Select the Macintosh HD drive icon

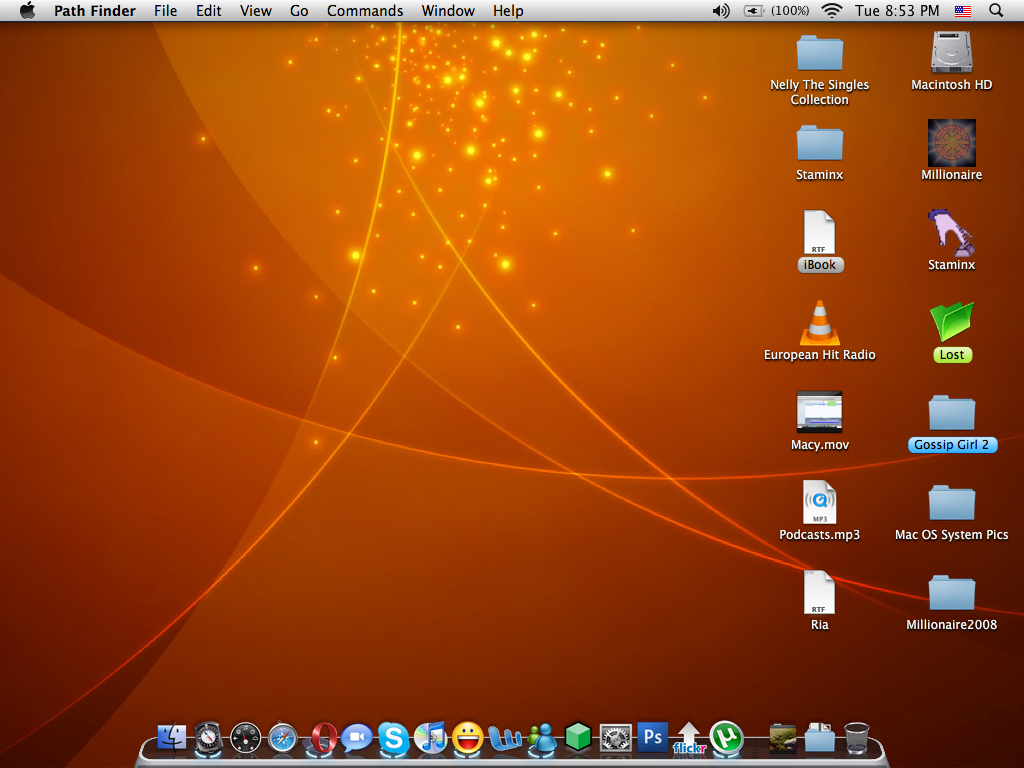(x=952, y=52)
